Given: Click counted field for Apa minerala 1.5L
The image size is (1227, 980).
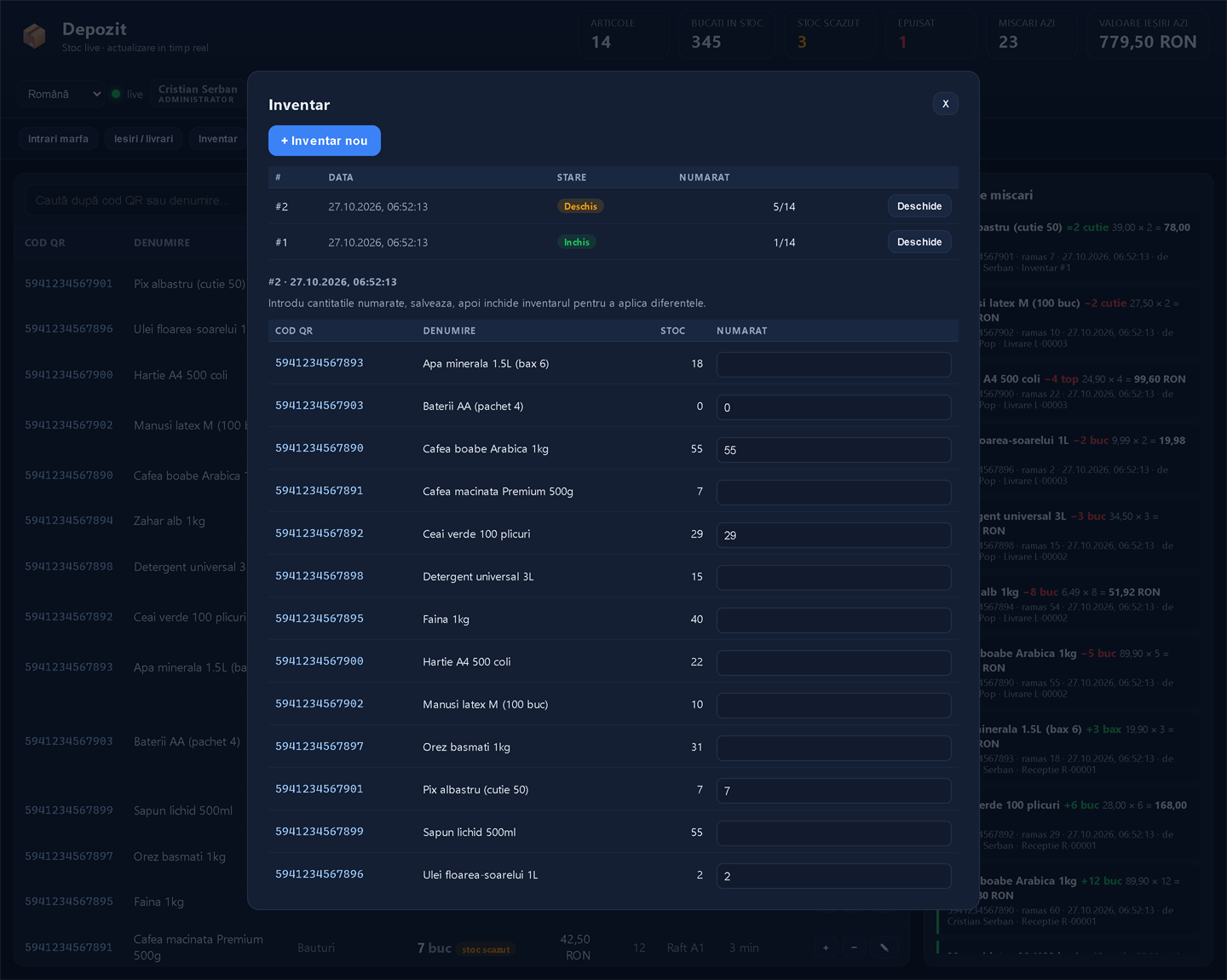Looking at the screenshot, I should coord(834,365).
